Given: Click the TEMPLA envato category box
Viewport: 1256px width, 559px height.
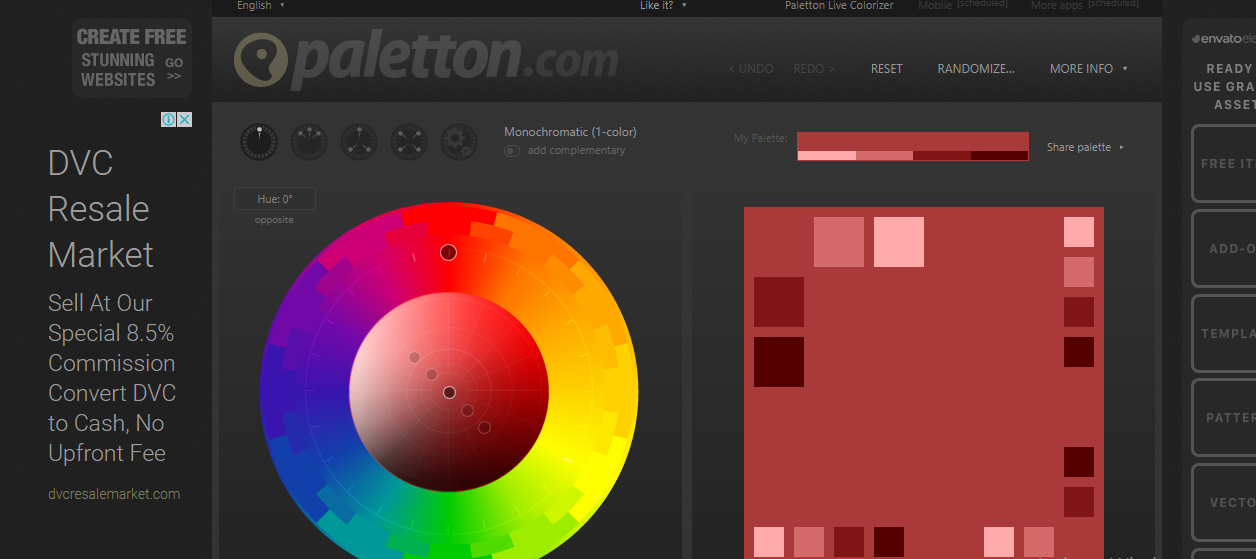Looking at the screenshot, I should 1224,334.
